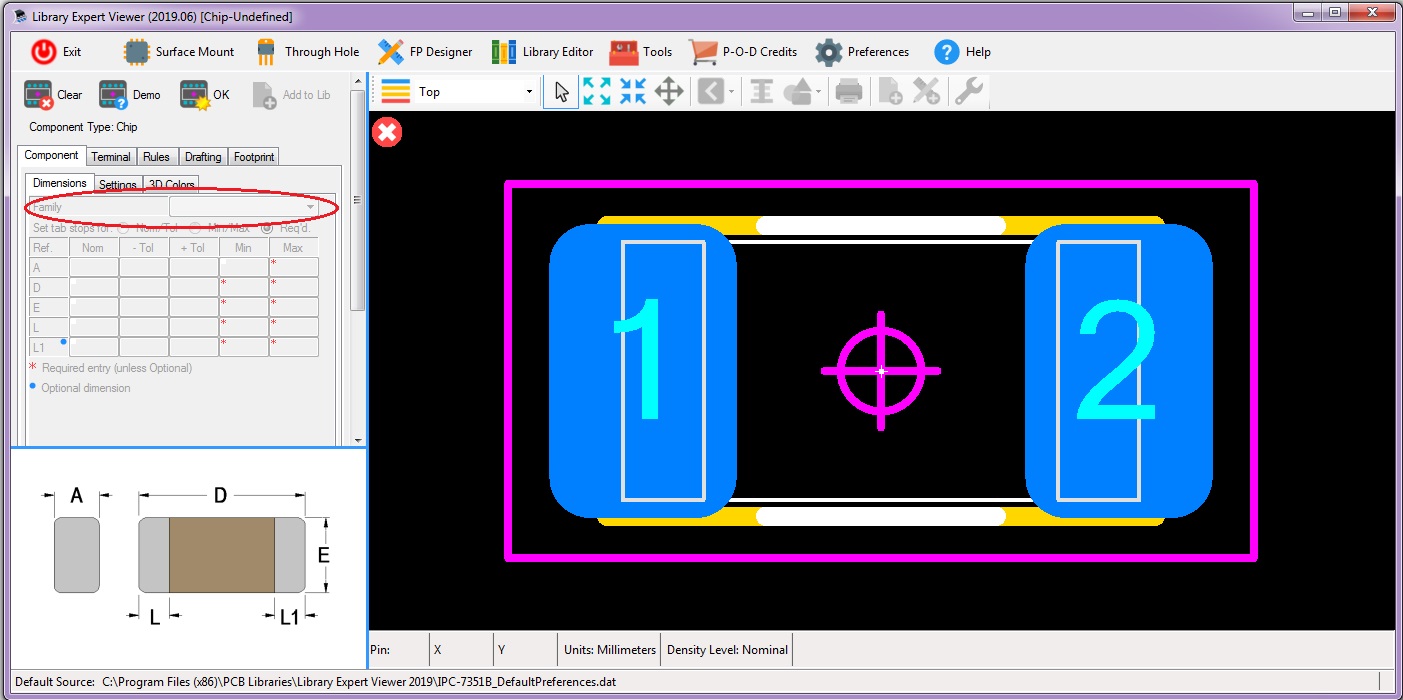Open the Surface Mount menu
Image resolution: width=1403 pixels, height=700 pixels.
point(179,52)
